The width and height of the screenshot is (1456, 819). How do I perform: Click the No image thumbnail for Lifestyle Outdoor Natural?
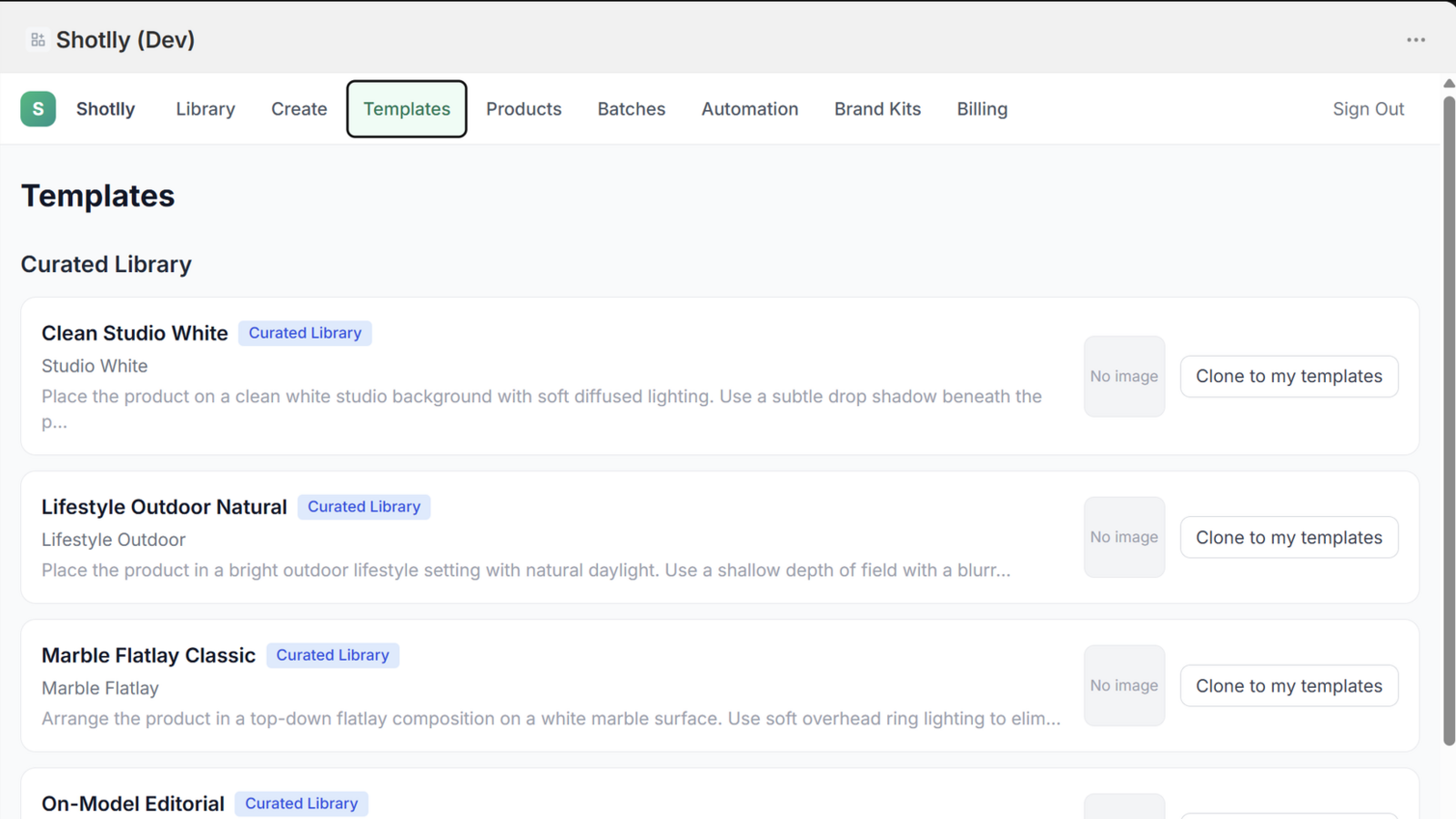coord(1124,537)
